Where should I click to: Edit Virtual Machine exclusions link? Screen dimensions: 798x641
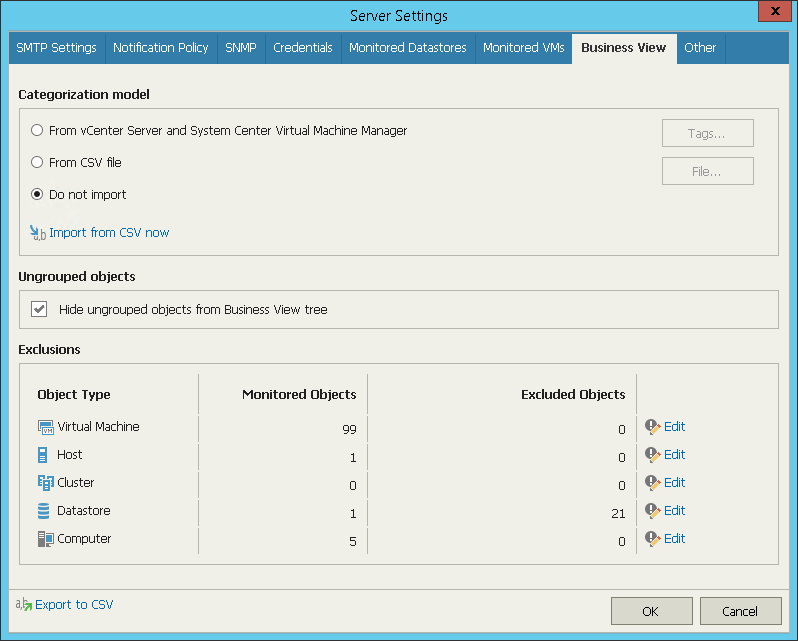coord(675,427)
